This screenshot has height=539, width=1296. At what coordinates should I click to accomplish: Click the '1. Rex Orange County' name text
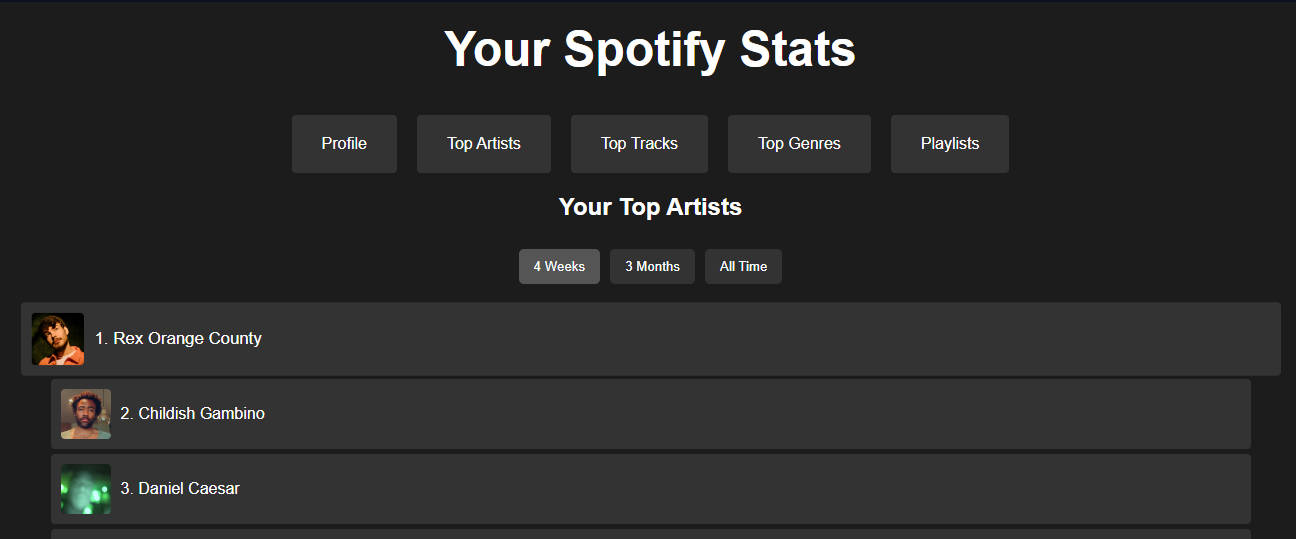178,339
